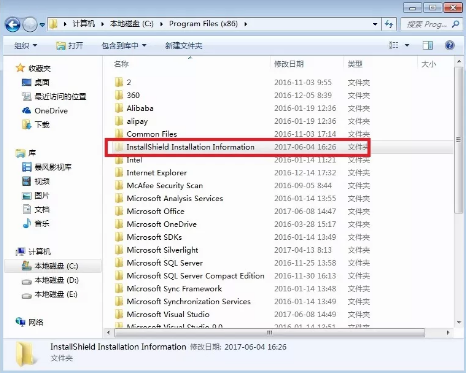Expand the 包含到库中 dropdown

(x=124, y=45)
